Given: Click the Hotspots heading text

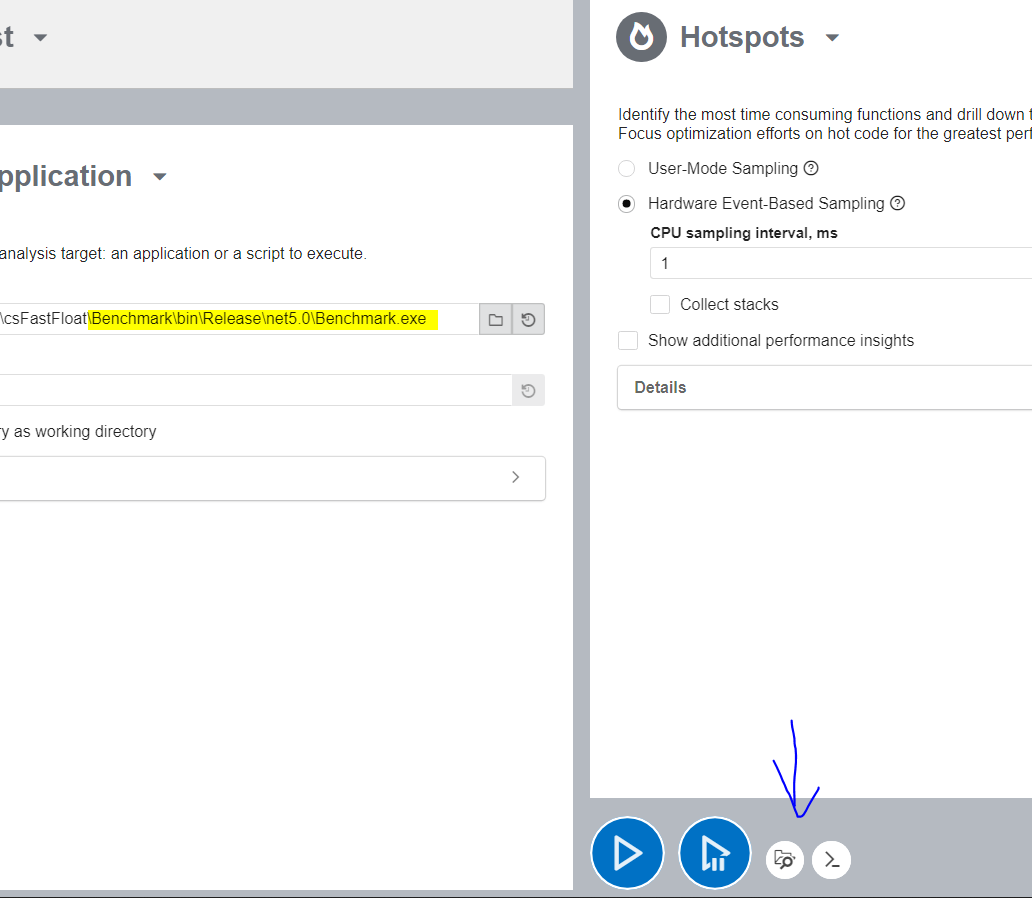Looking at the screenshot, I should (742, 37).
